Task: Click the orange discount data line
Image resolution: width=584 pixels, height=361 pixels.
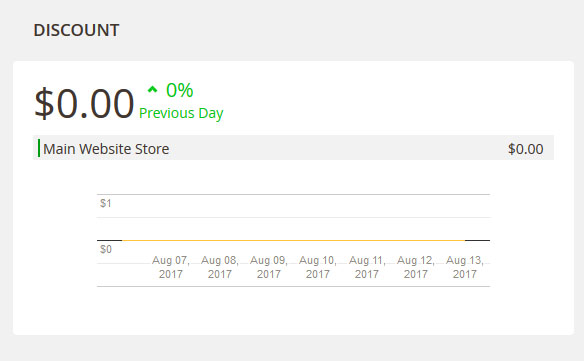Action: pos(293,240)
